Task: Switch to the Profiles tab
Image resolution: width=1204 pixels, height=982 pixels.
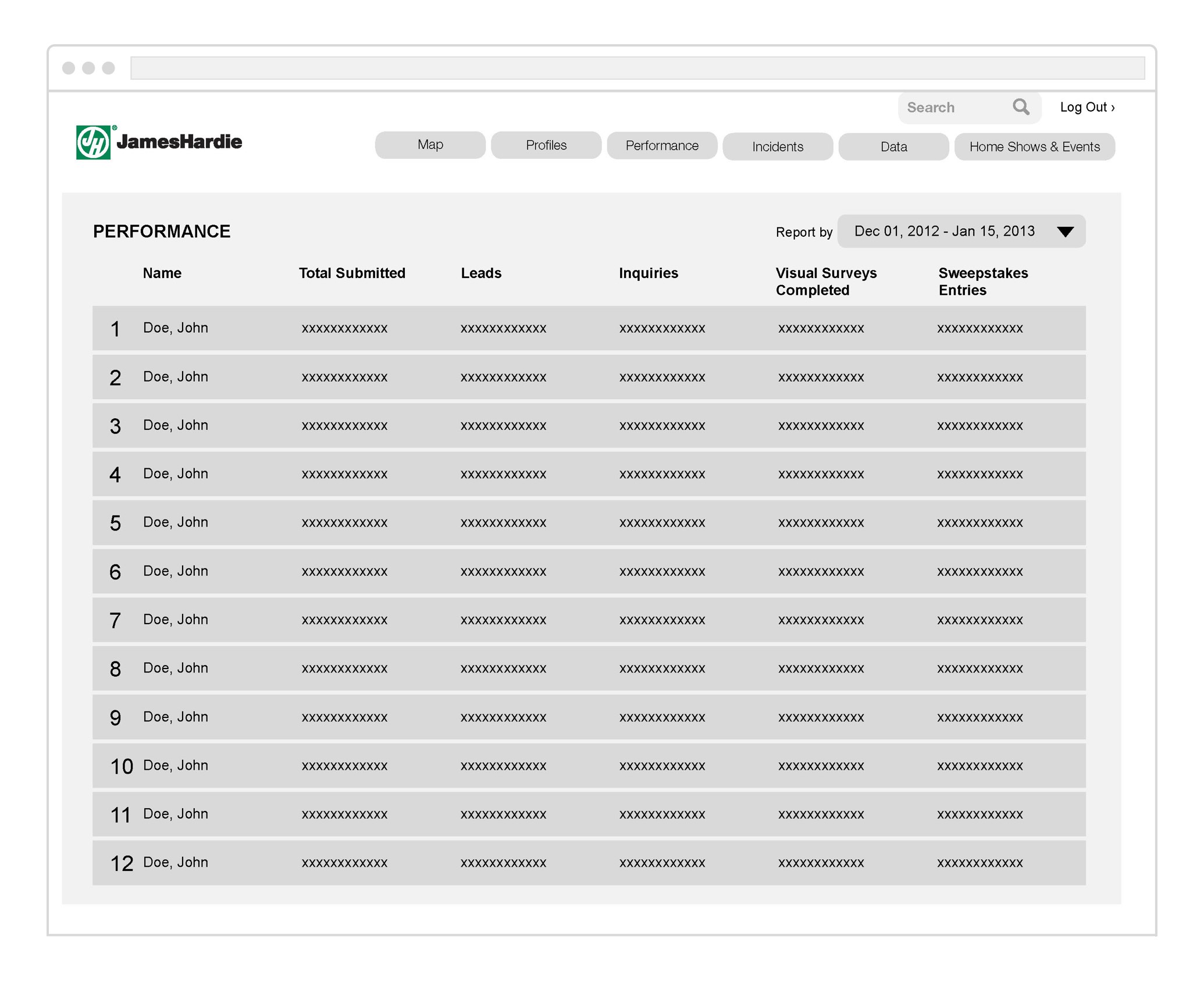Action: click(x=546, y=145)
